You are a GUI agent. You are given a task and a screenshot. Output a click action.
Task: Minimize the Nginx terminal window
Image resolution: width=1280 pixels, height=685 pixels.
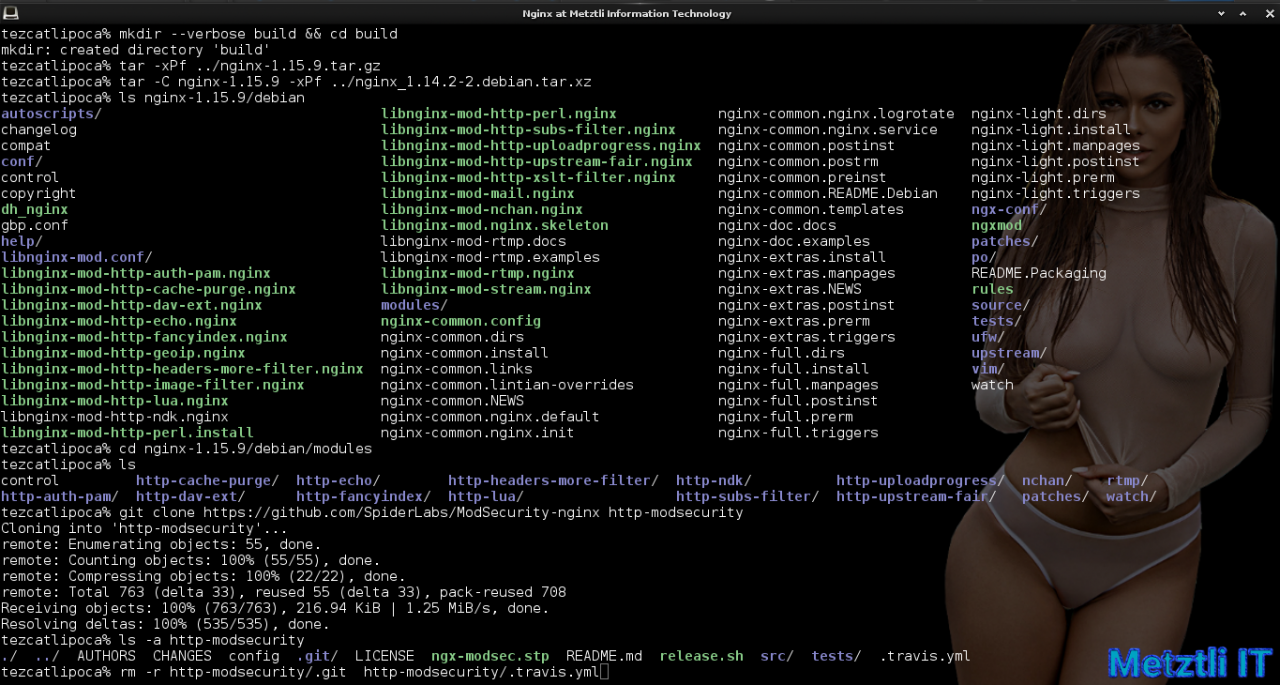click(x=1221, y=13)
